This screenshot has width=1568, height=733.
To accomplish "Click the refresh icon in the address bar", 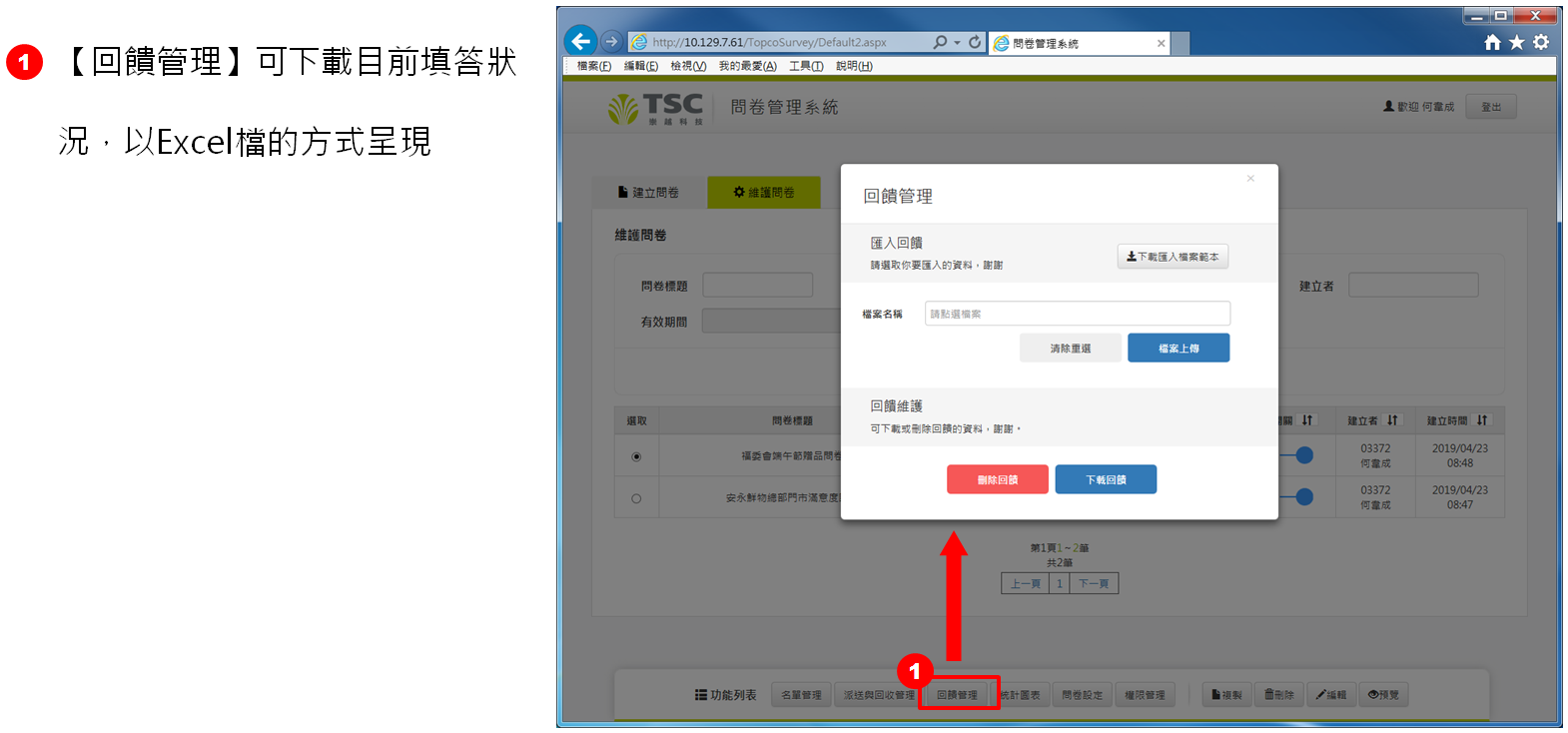I will pyautogui.click(x=975, y=42).
